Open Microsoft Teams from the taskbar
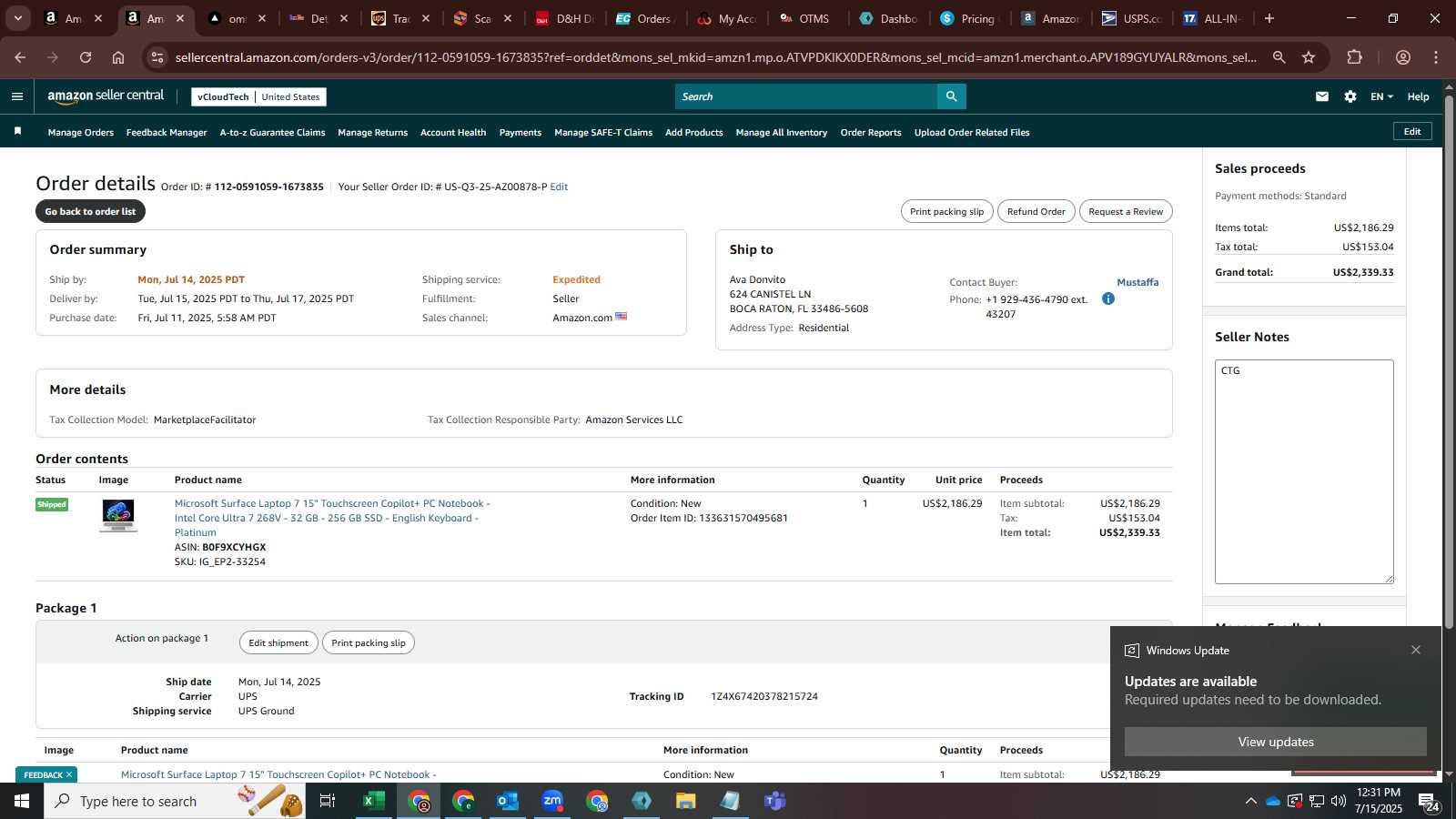Viewport: 1456px width, 819px height. point(775,801)
